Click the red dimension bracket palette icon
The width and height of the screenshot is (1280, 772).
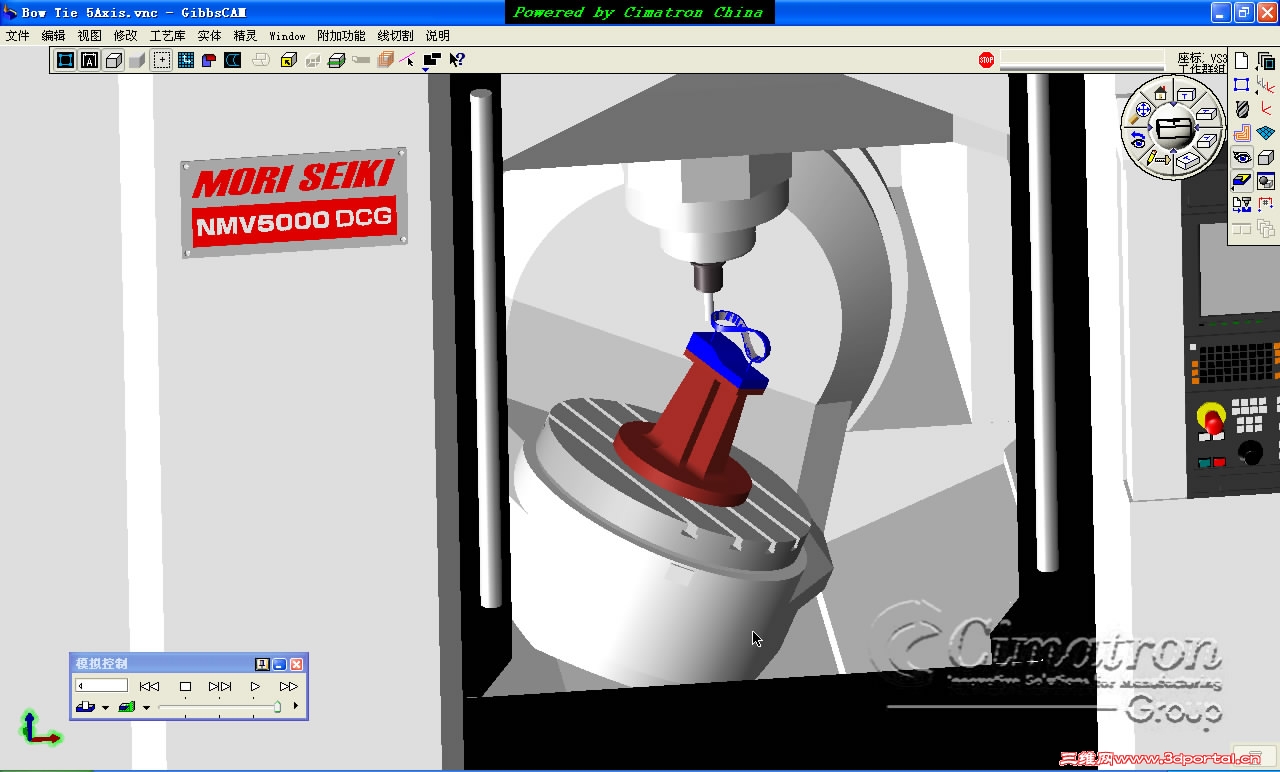tap(1266, 205)
